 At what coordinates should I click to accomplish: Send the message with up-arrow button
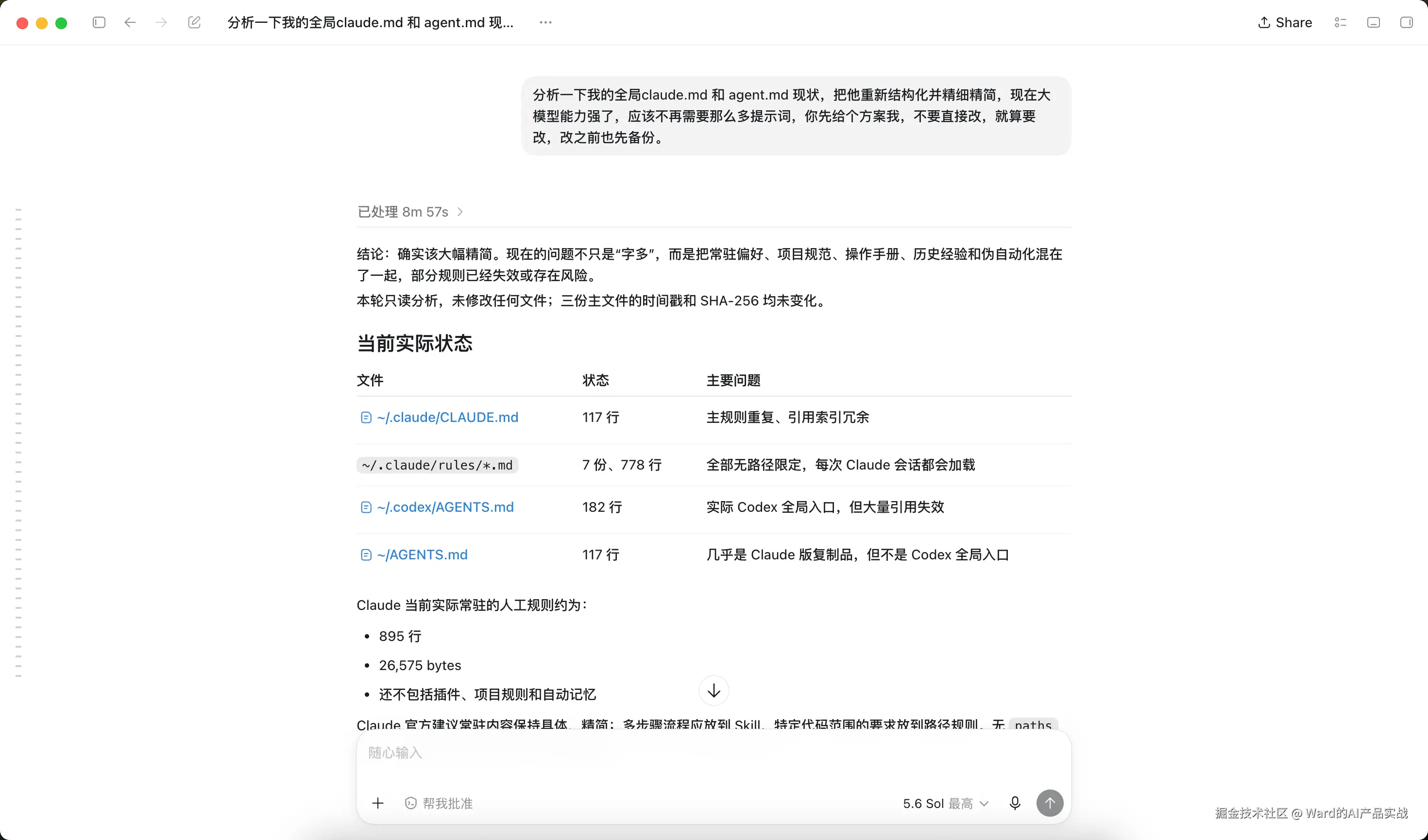[1050, 803]
